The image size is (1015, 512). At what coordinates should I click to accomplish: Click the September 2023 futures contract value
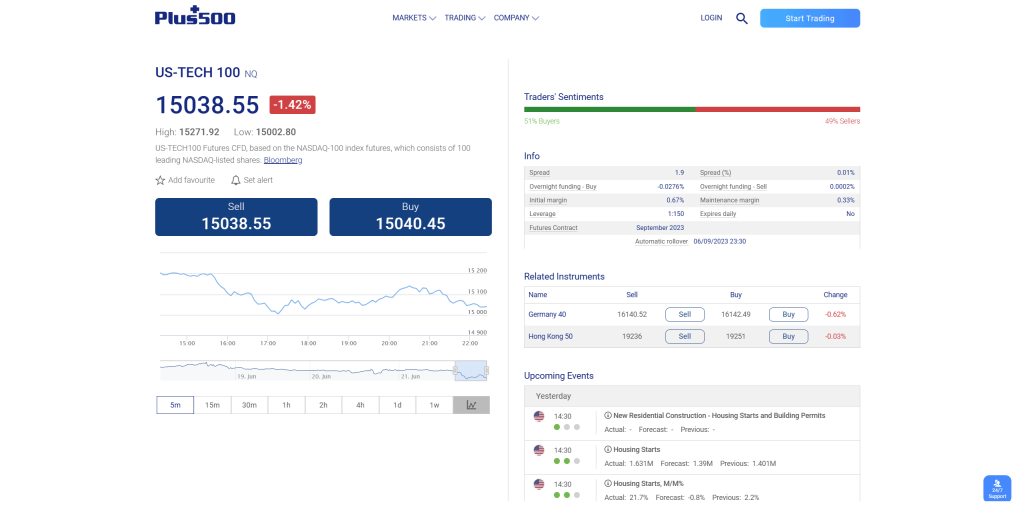click(660, 228)
